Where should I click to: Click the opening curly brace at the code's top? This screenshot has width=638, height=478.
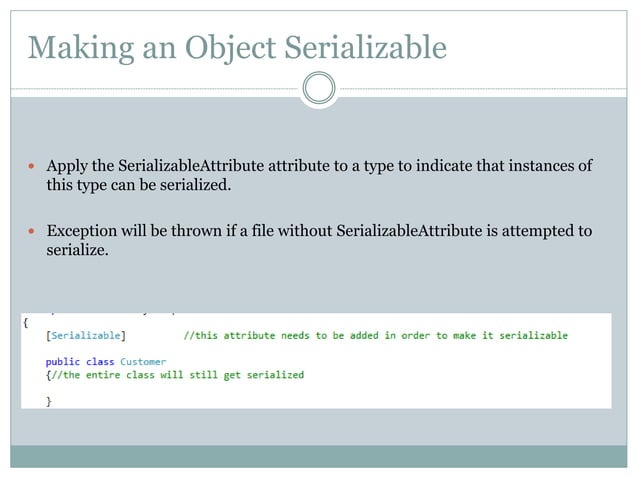point(26,323)
